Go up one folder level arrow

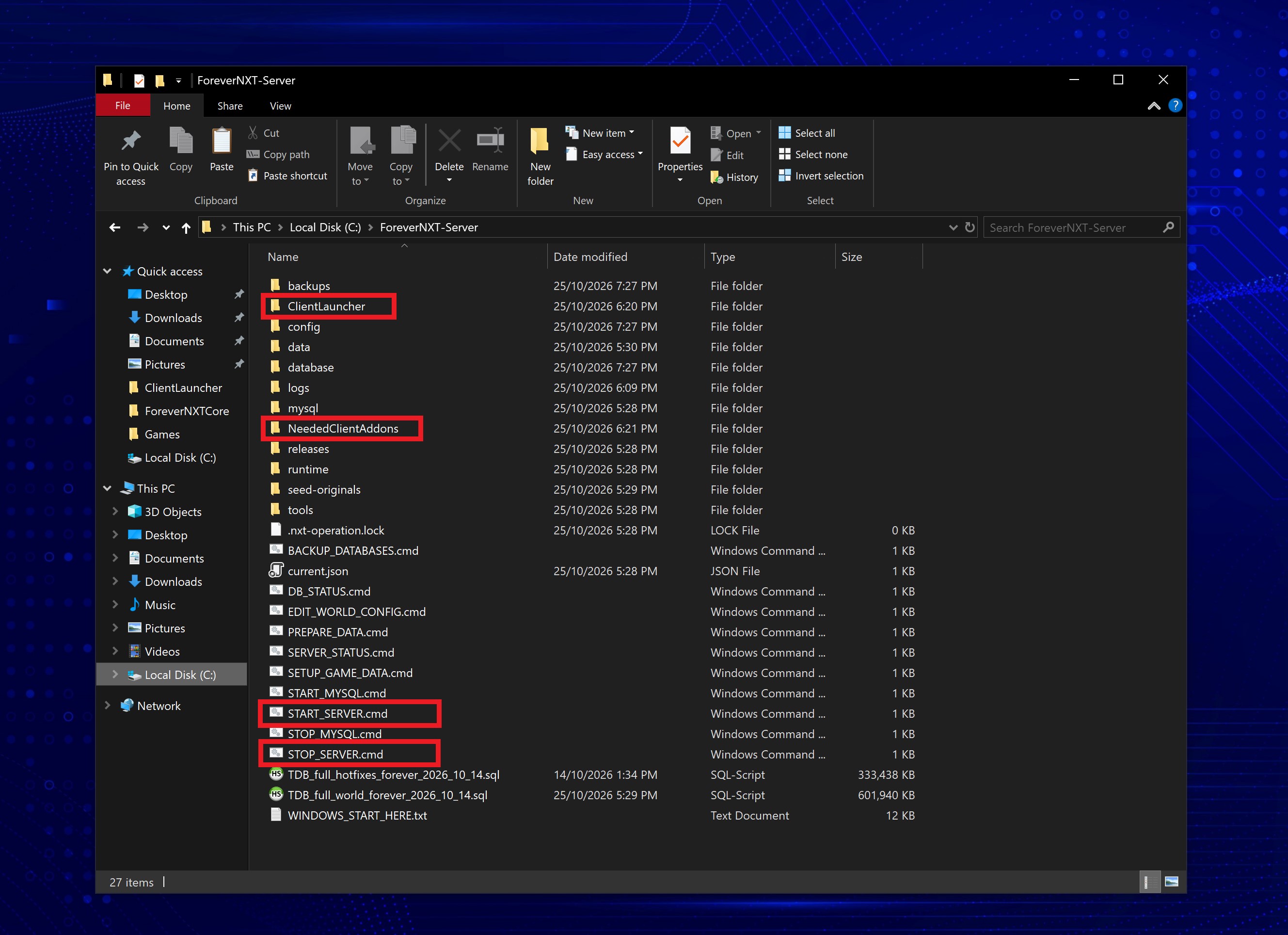click(x=186, y=228)
